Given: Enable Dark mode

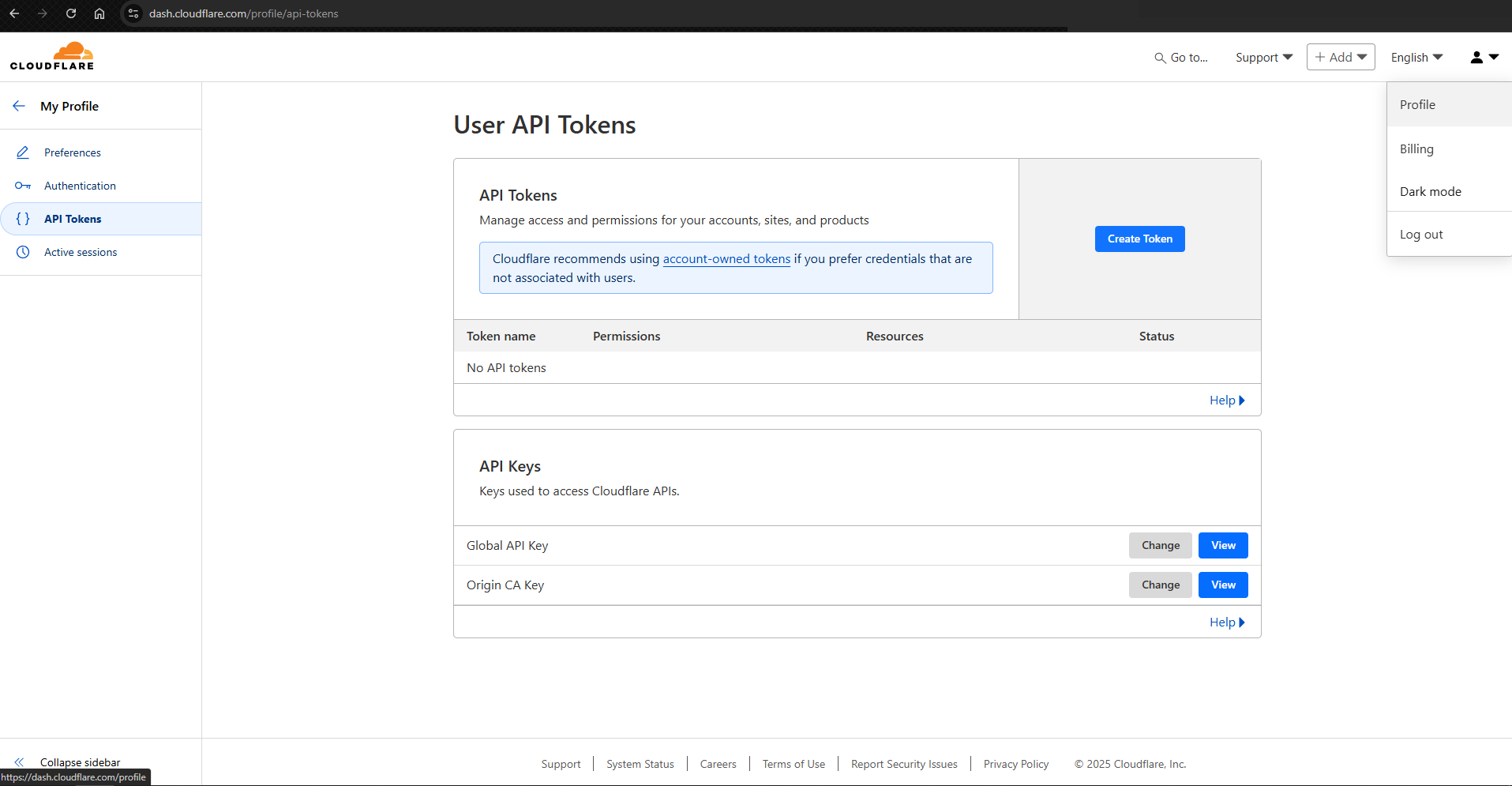Looking at the screenshot, I should (1429, 191).
